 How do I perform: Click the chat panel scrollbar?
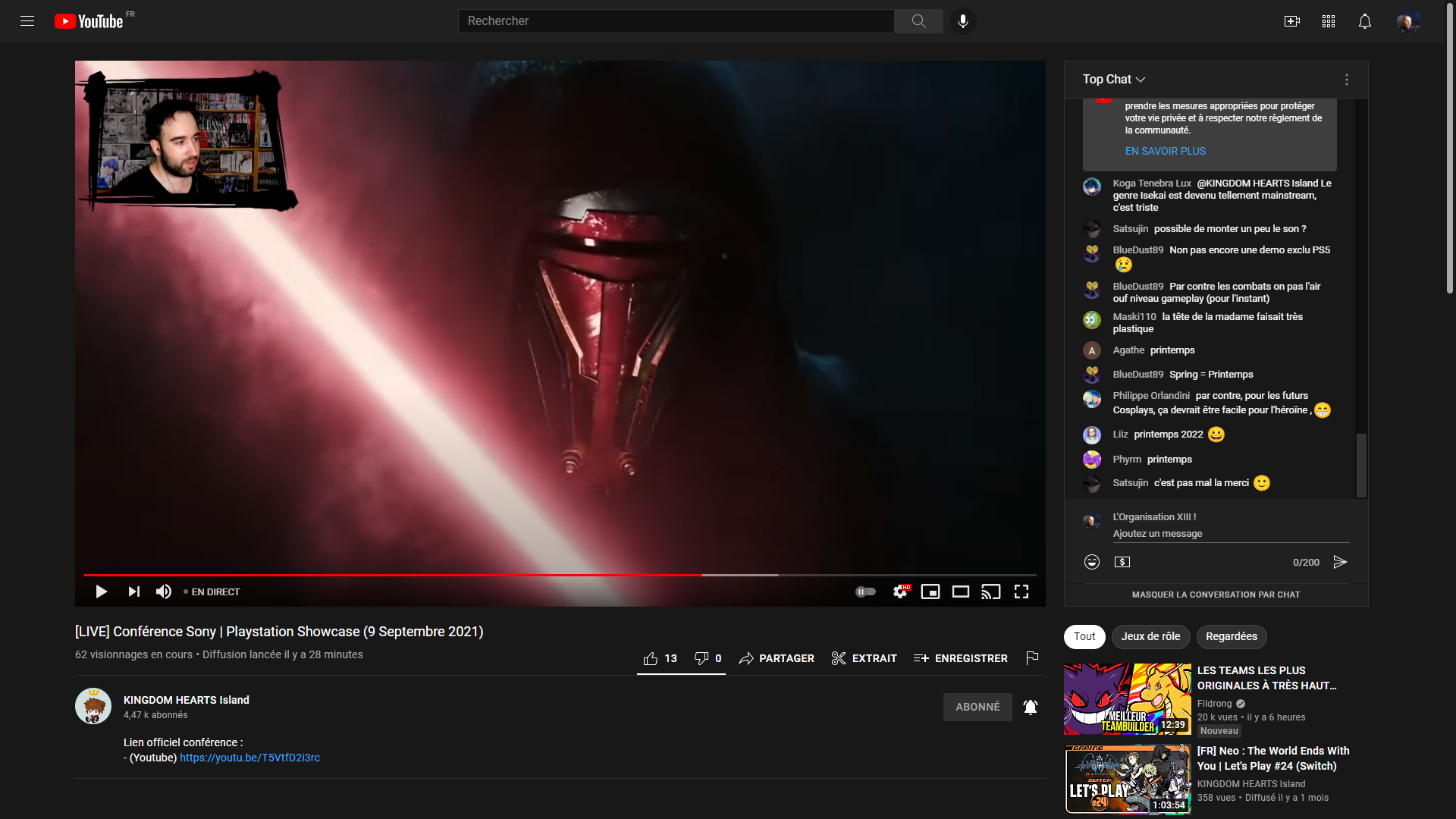click(1361, 465)
